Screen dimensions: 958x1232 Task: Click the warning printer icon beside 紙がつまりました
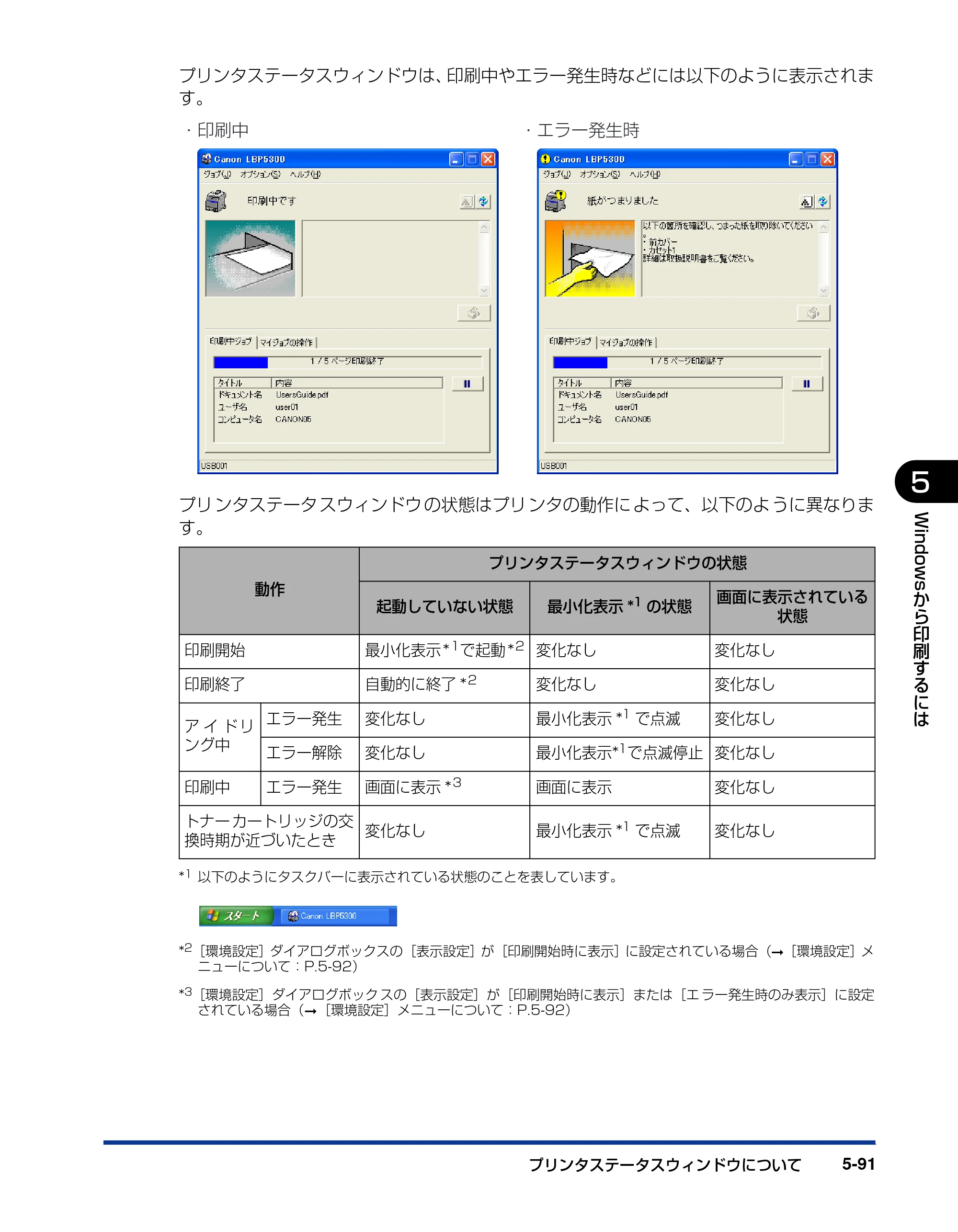(556, 201)
